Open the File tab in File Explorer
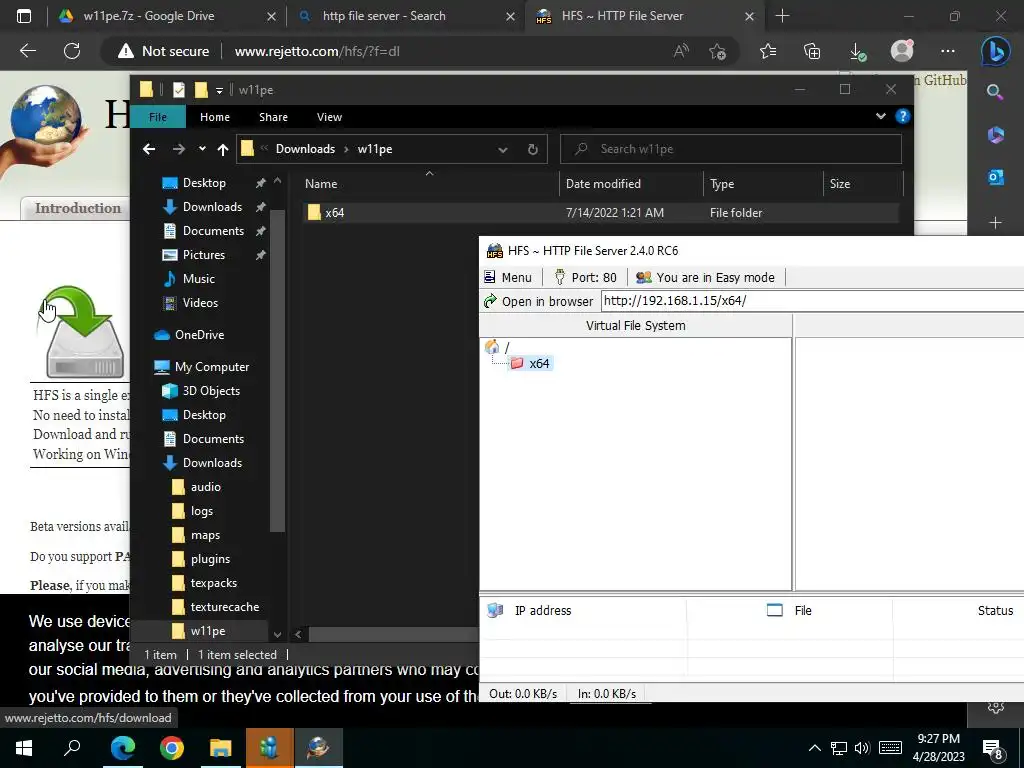Viewport: 1024px width, 768px height. pyautogui.click(x=158, y=117)
